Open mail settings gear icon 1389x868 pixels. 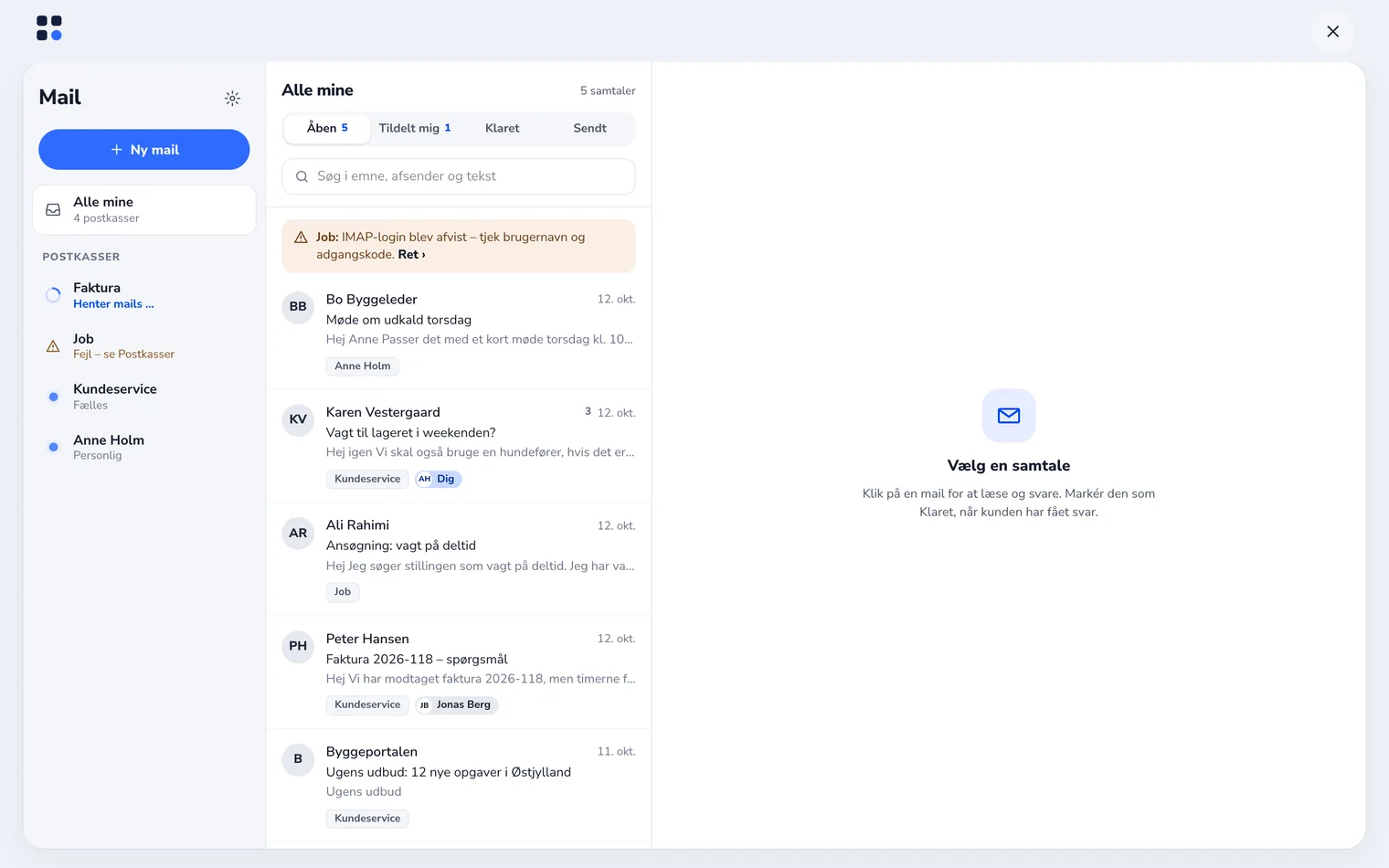point(232,98)
